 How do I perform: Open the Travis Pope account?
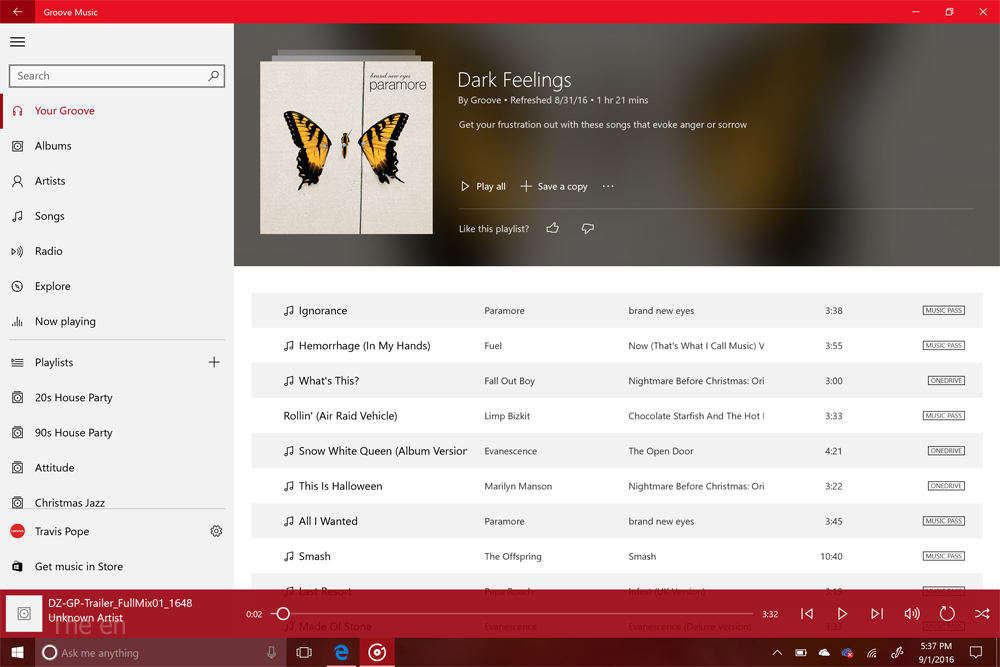tap(62, 531)
